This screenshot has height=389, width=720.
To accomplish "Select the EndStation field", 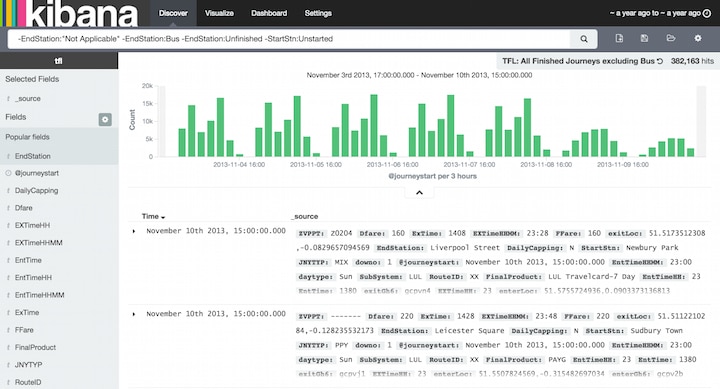I will (33, 156).
